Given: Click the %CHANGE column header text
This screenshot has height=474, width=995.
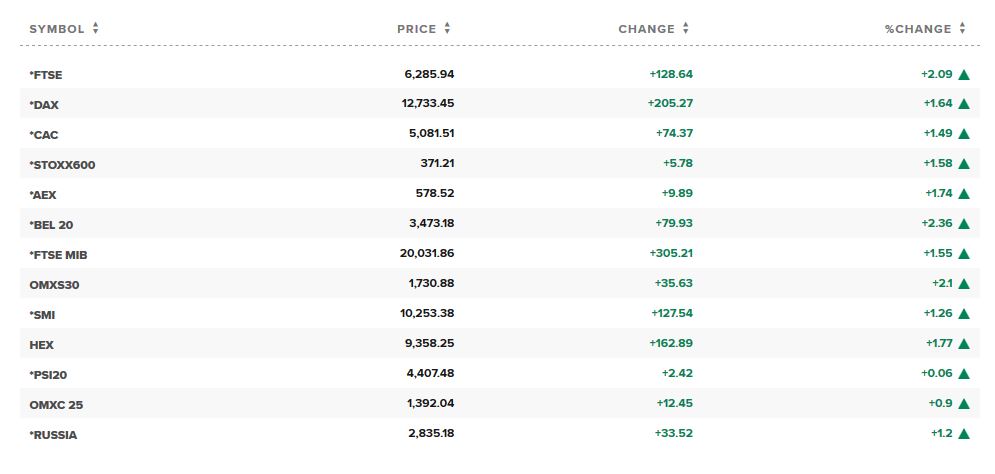Looking at the screenshot, I should click(x=918, y=29).
